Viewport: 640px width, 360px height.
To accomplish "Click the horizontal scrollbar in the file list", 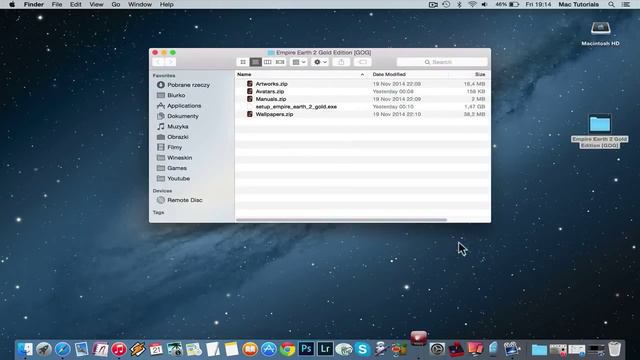I will click(341, 220).
